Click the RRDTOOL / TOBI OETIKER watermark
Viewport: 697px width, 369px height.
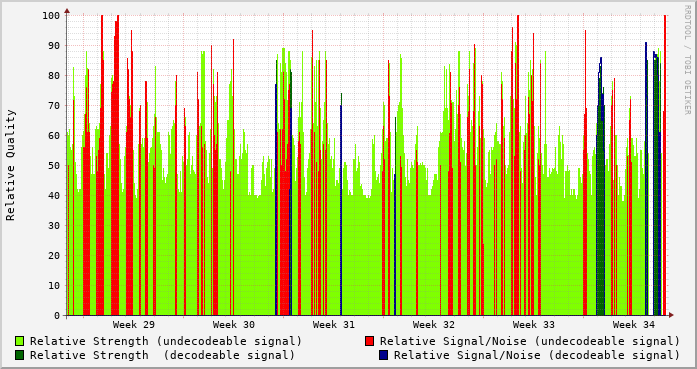point(687,60)
